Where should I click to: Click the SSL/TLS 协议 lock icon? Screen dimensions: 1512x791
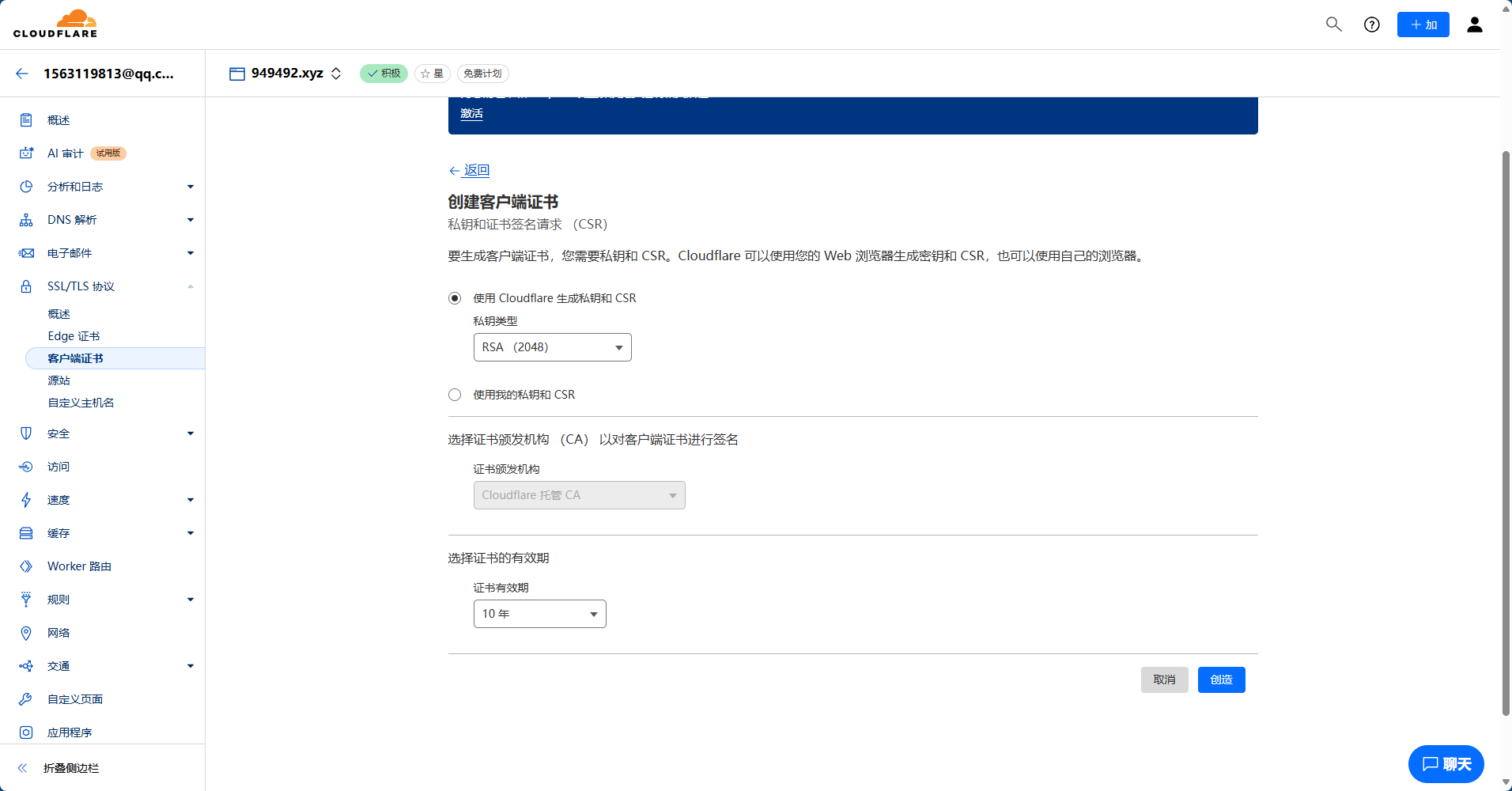(x=26, y=286)
